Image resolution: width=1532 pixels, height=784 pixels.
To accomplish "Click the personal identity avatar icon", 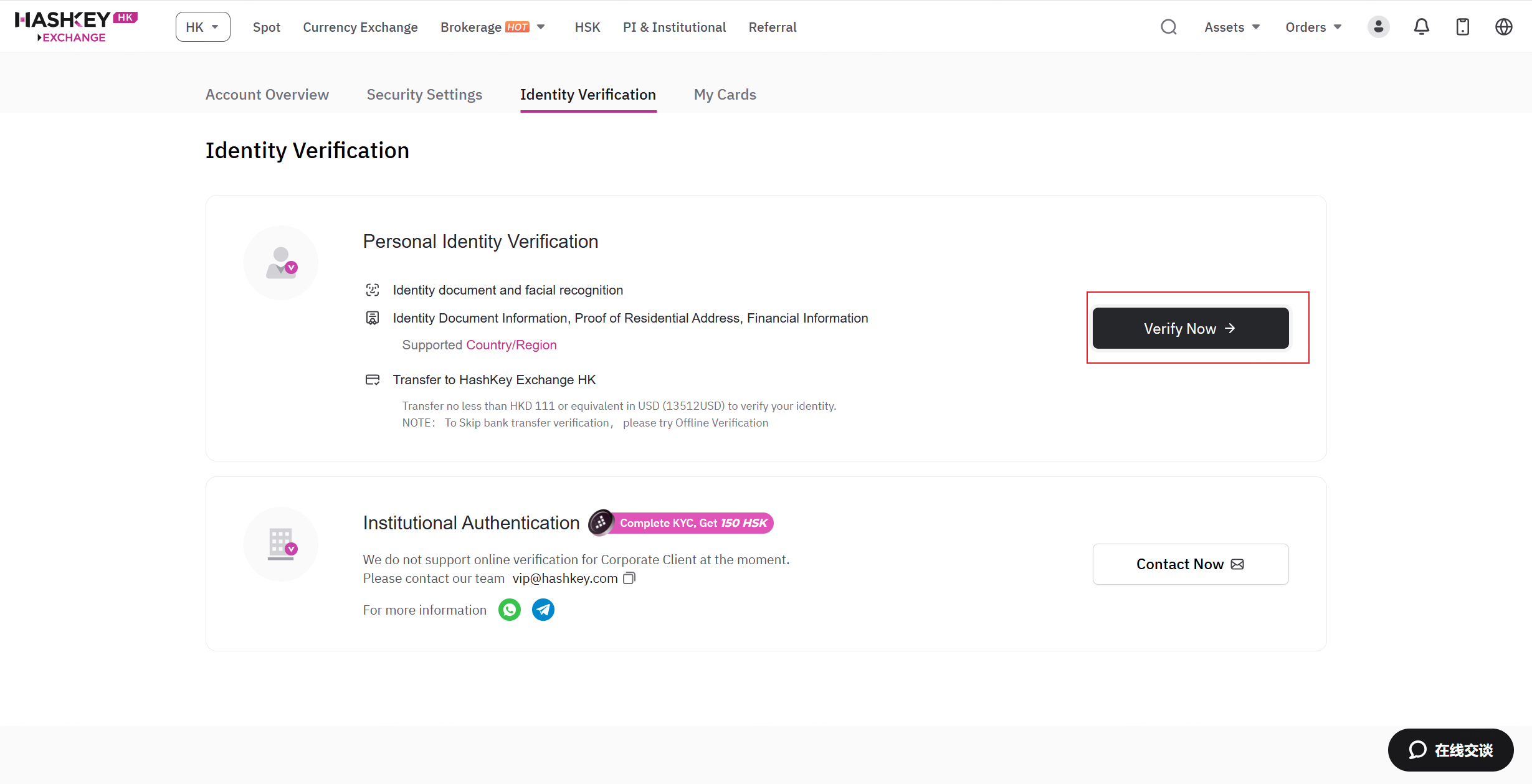I will tap(281, 263).
